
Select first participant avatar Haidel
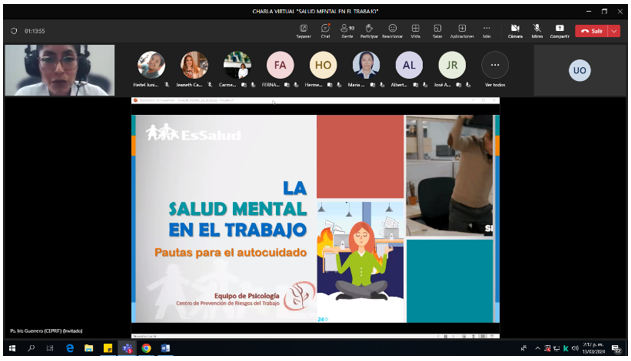pyautogui.click(x=151, y=65)
